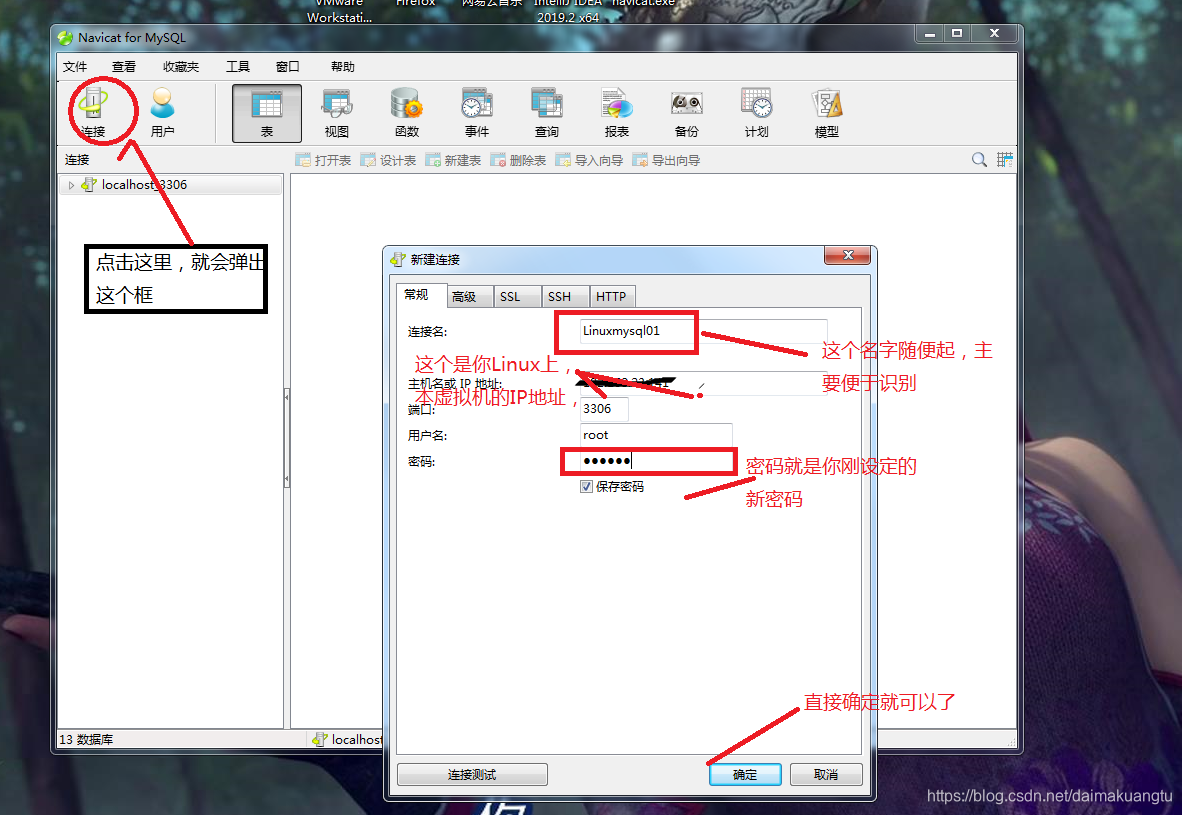Open the 函数 (Function) toolbar icon
The height and width of the screenshot is (815, 1182).
point(407,113)
